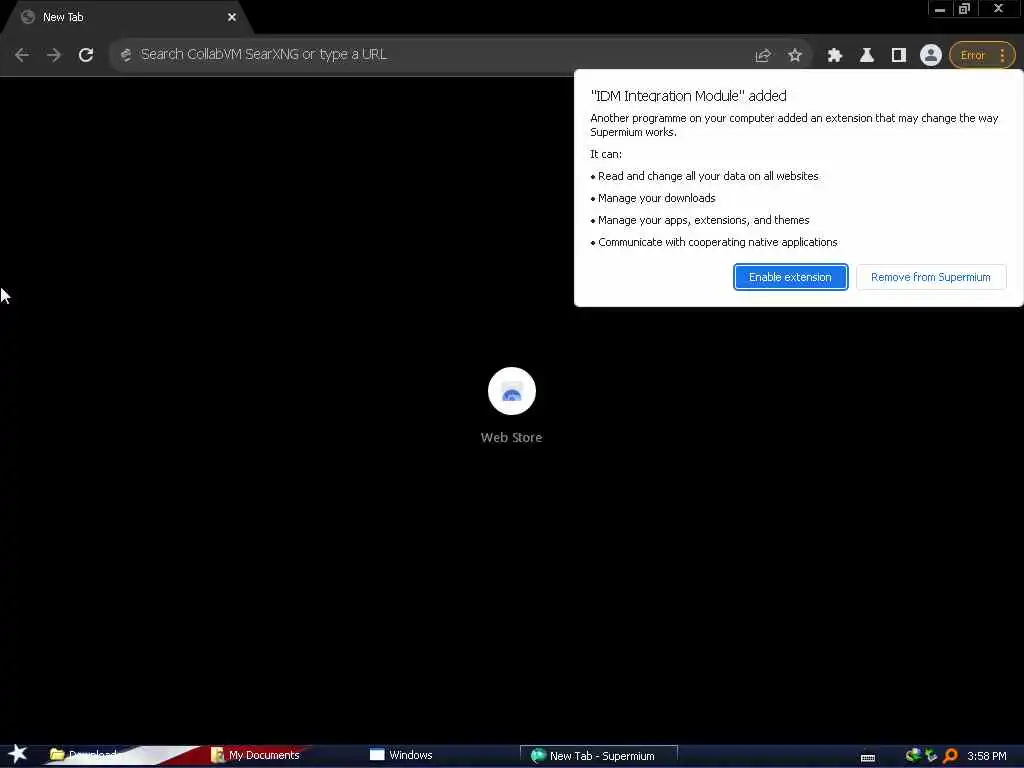Bookmark this tab with the star icon
1024x768 pixels.
click(795, 56)
